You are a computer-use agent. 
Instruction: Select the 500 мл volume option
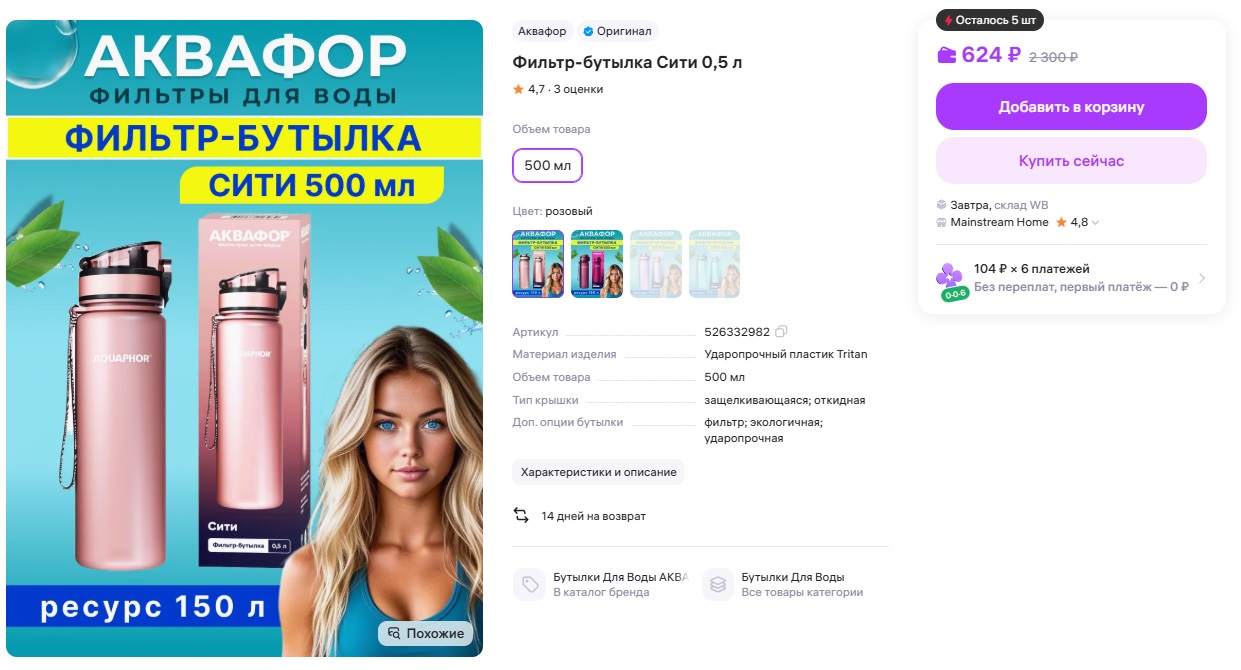click(x=547, y=166)
